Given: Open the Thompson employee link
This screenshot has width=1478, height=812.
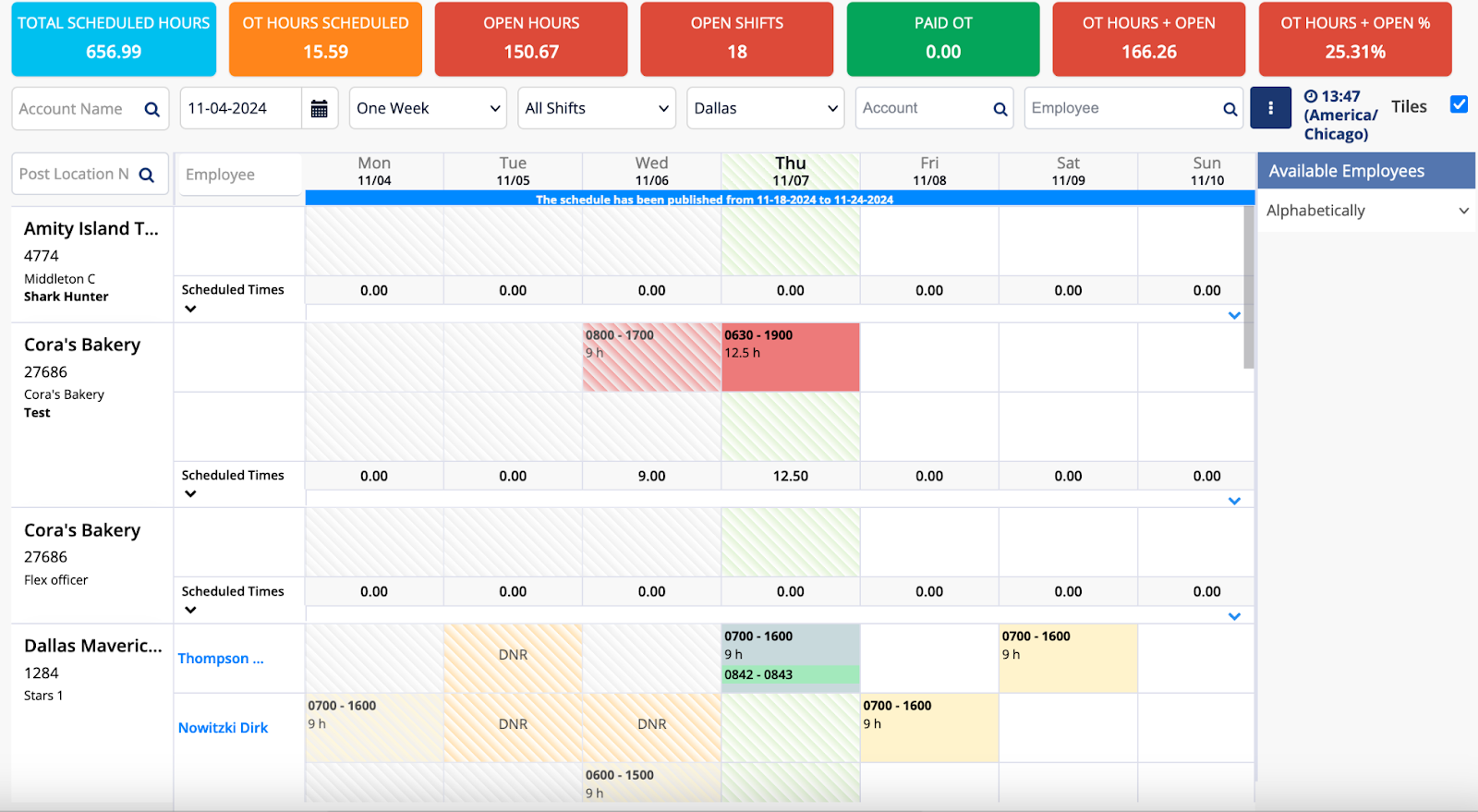Looking at the screenshot, I should (220, 659).
